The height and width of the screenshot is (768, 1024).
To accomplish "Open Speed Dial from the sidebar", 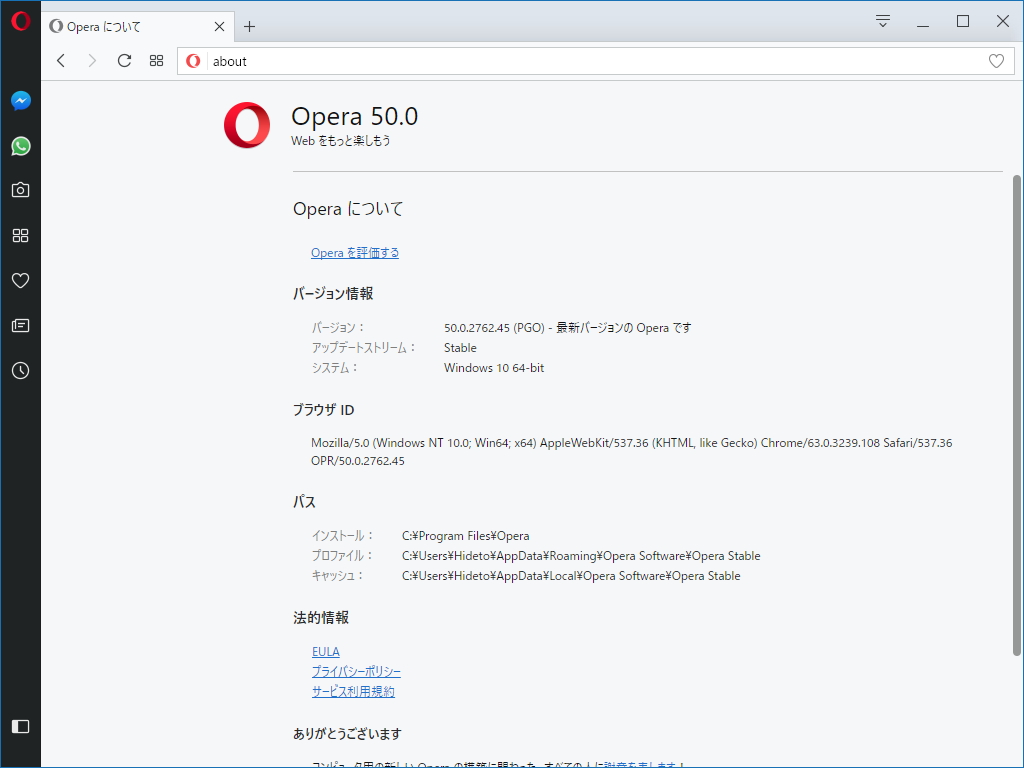I will [x=20, y=235].
